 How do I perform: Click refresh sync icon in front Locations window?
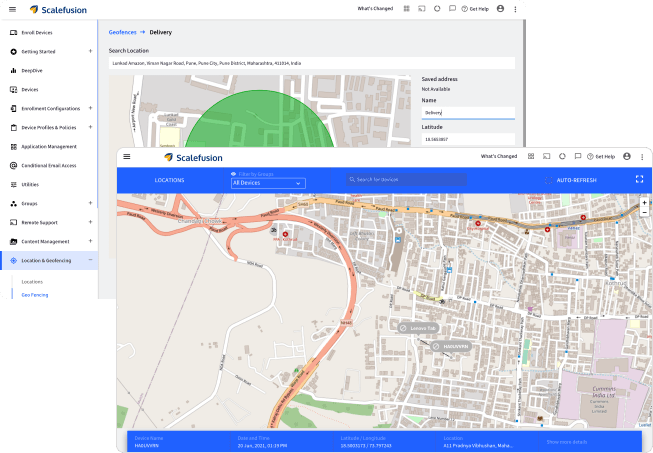(x=562, y=157)
